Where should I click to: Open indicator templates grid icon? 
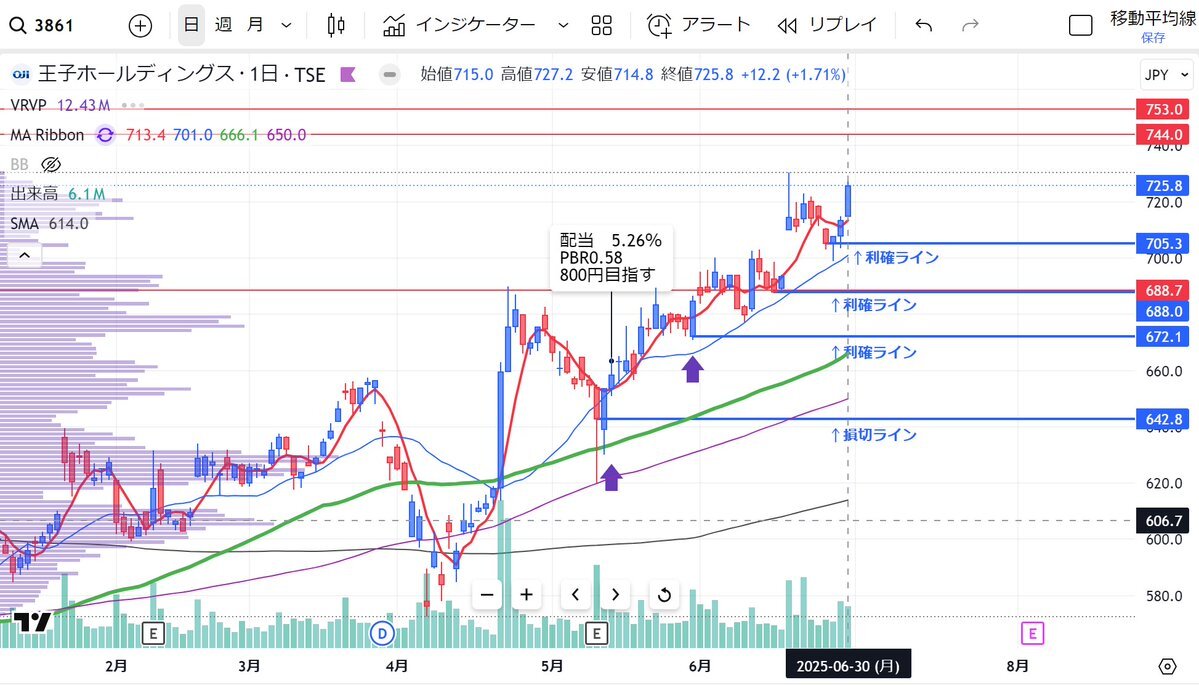pyautogui.click(x=602, y=25)
